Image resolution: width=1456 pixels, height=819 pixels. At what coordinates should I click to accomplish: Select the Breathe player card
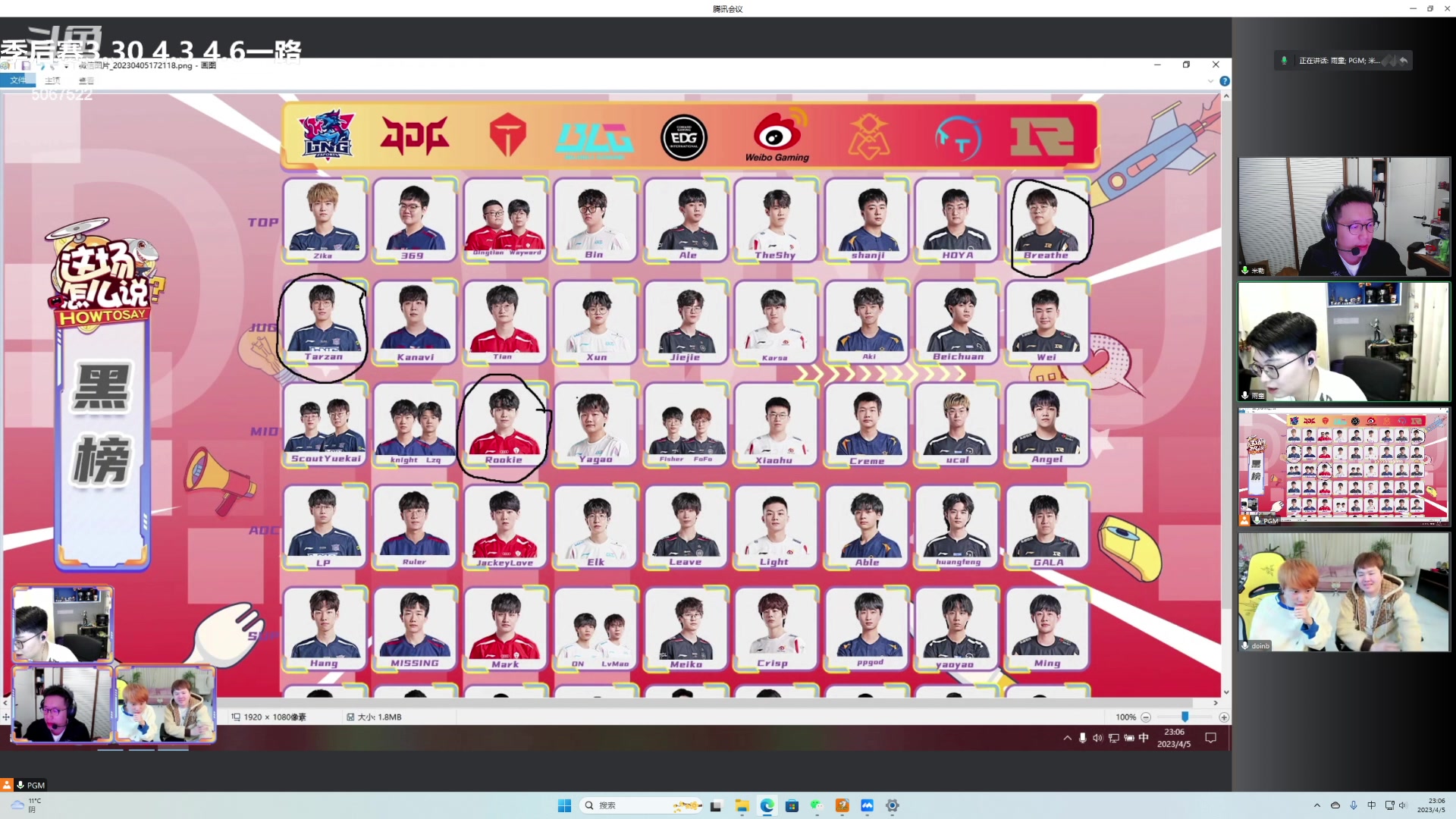pos(1047,220)
